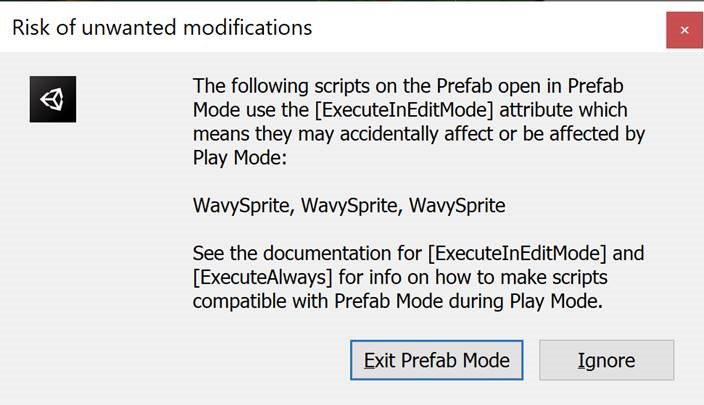Click the [ExecuteAlways] attribute text
The image size is (704, 405).
(x=263, y=277)
